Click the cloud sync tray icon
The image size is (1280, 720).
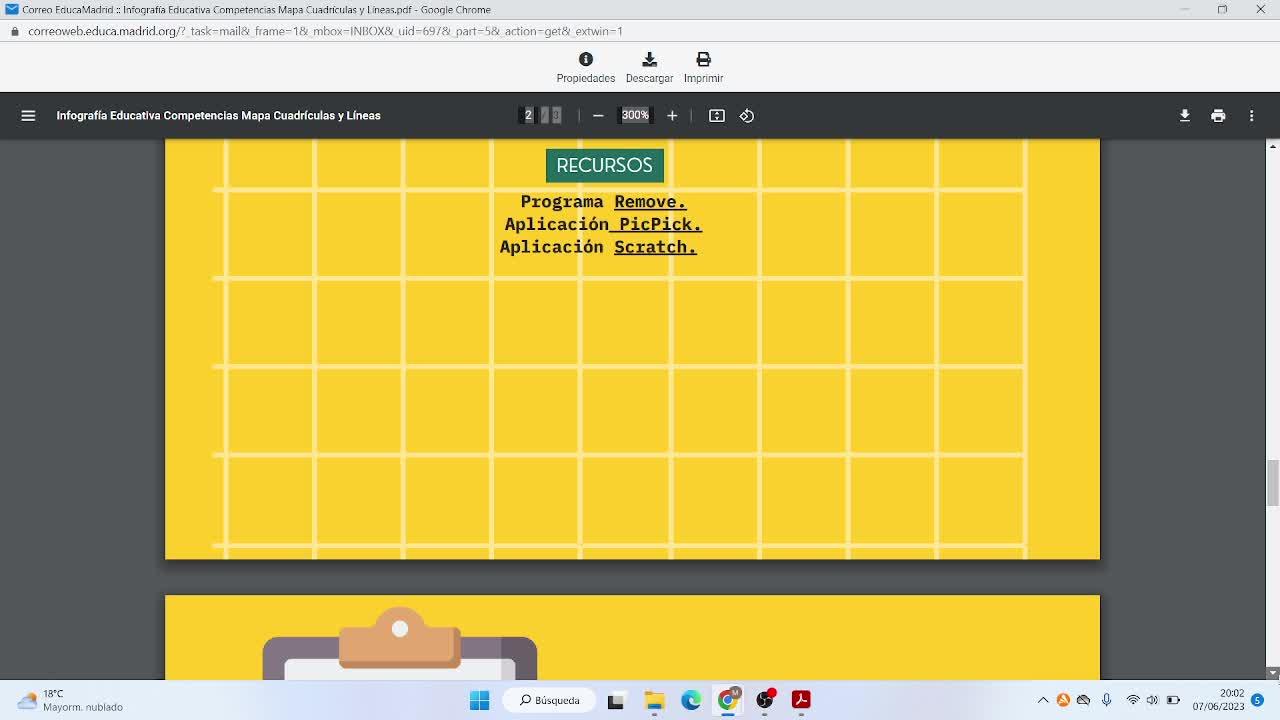(1084, 700)
